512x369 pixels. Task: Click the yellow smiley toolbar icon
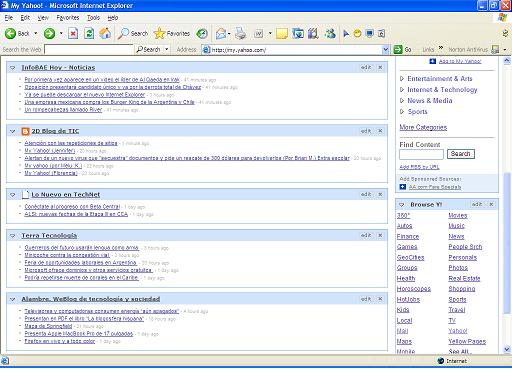[x=357, y=33]
